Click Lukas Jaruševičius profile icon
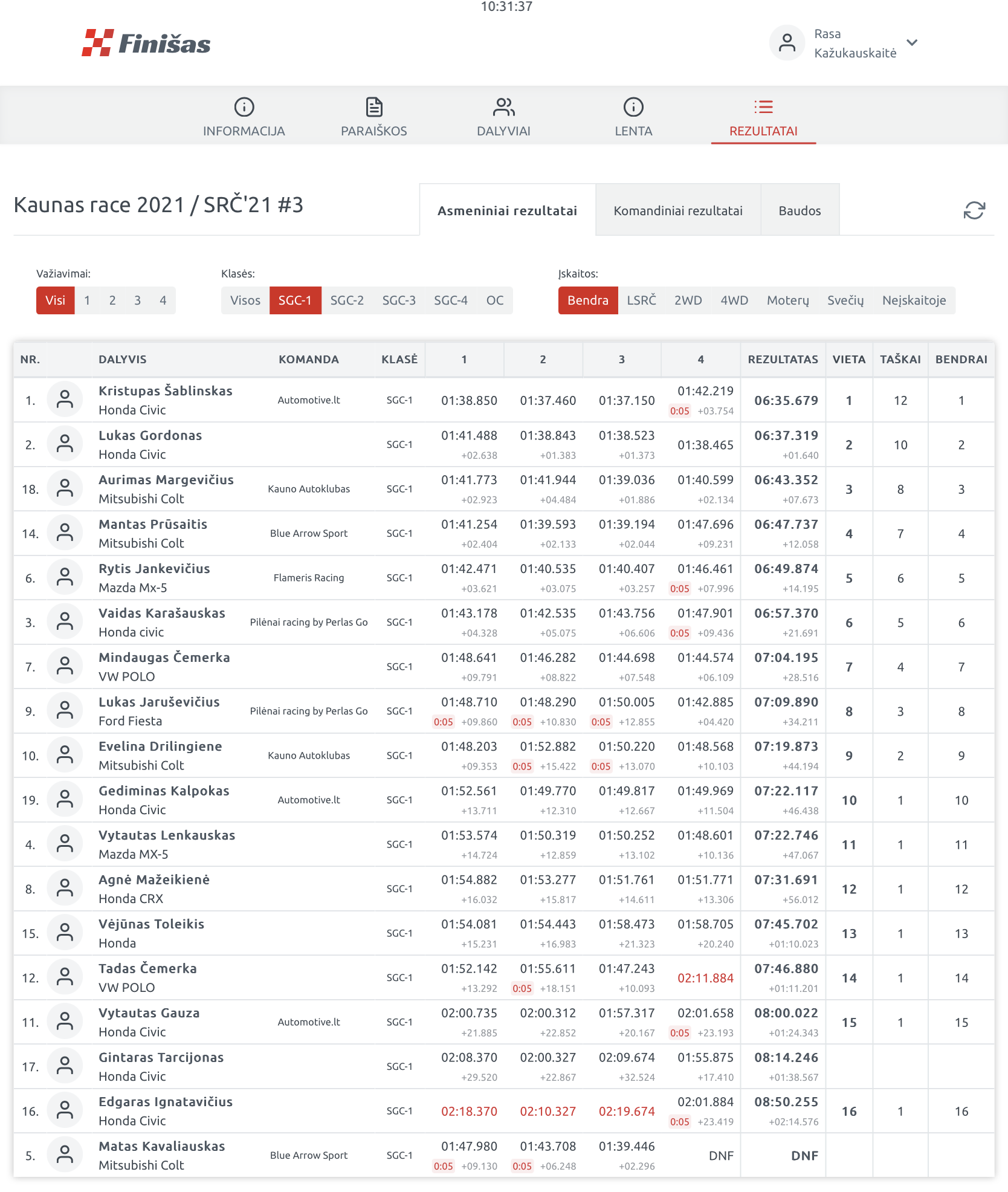 [65, 711]
